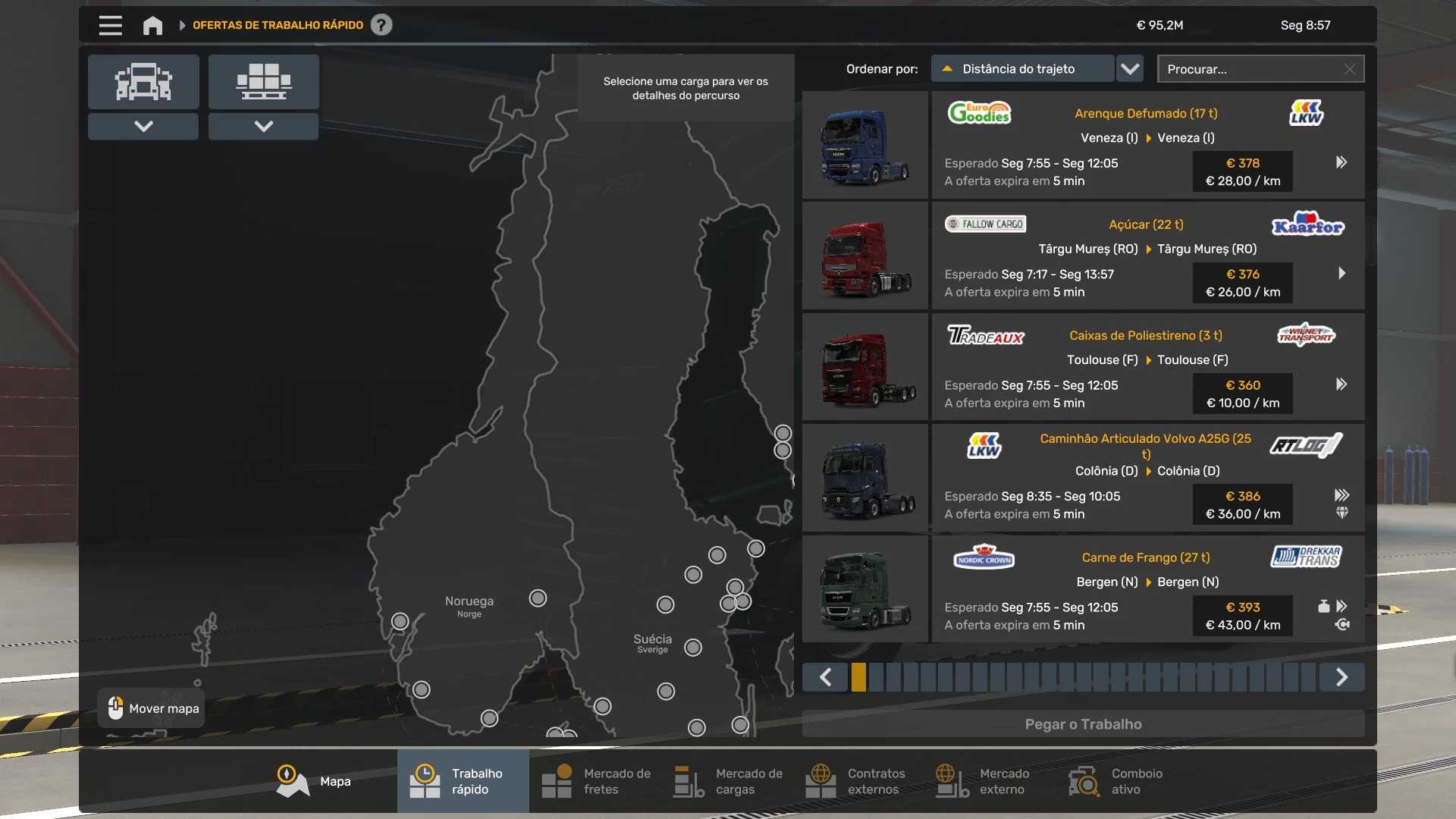This screenshot has height=819, width=1456.
Task: Click the Pegar o Trabalho button
Action: coord(1083,724)
